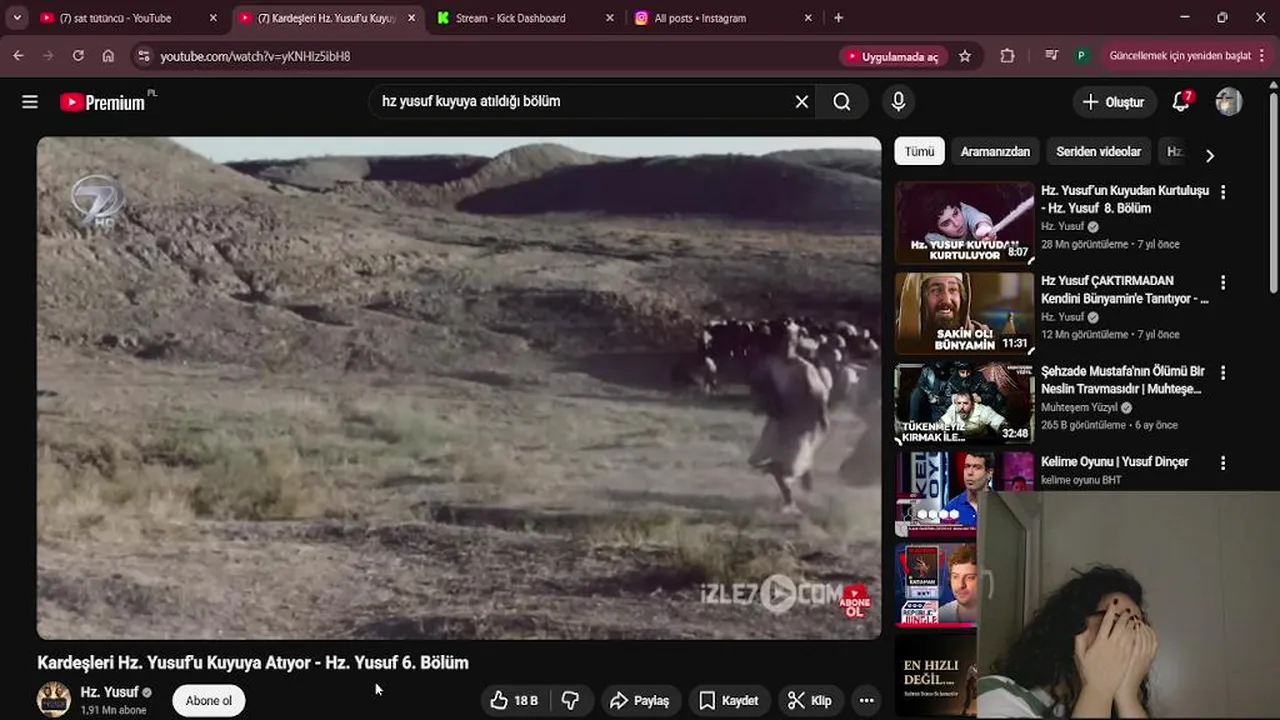Share video using Paylaş button

[x=639, y=701]
